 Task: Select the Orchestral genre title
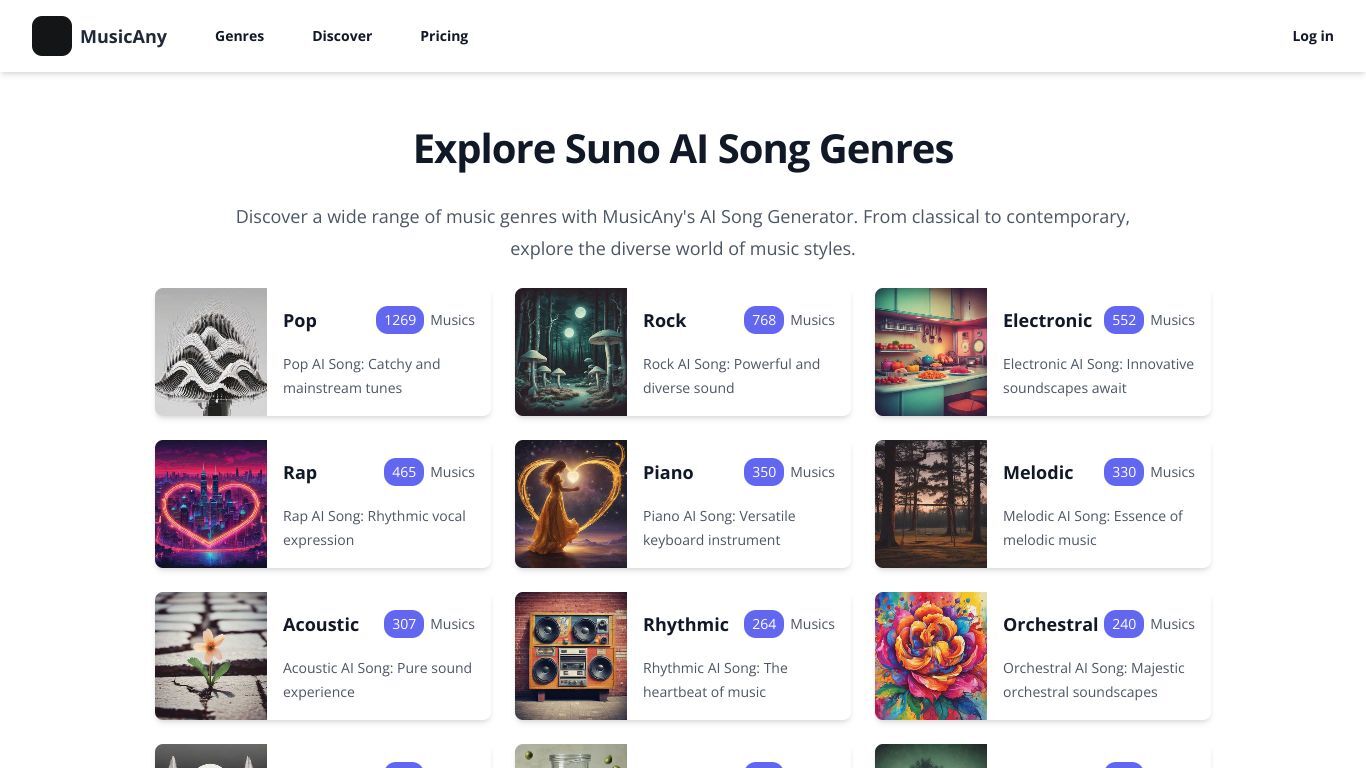pos(1050,624)
